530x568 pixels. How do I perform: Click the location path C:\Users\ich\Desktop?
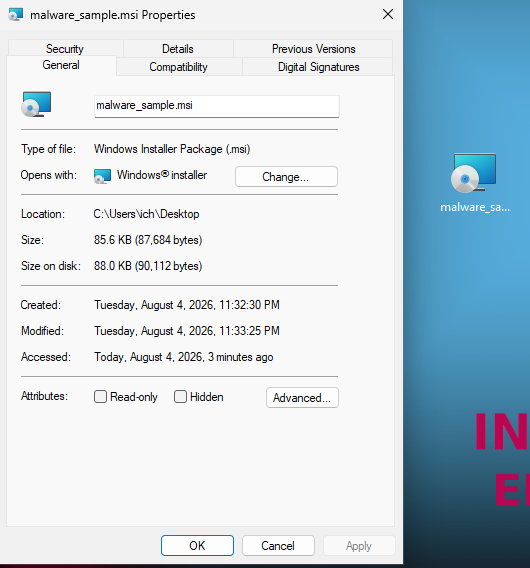pos(146,214)
